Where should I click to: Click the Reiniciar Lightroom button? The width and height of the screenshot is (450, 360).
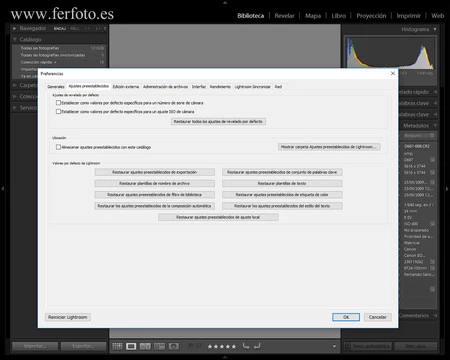(x=68, y=317)
